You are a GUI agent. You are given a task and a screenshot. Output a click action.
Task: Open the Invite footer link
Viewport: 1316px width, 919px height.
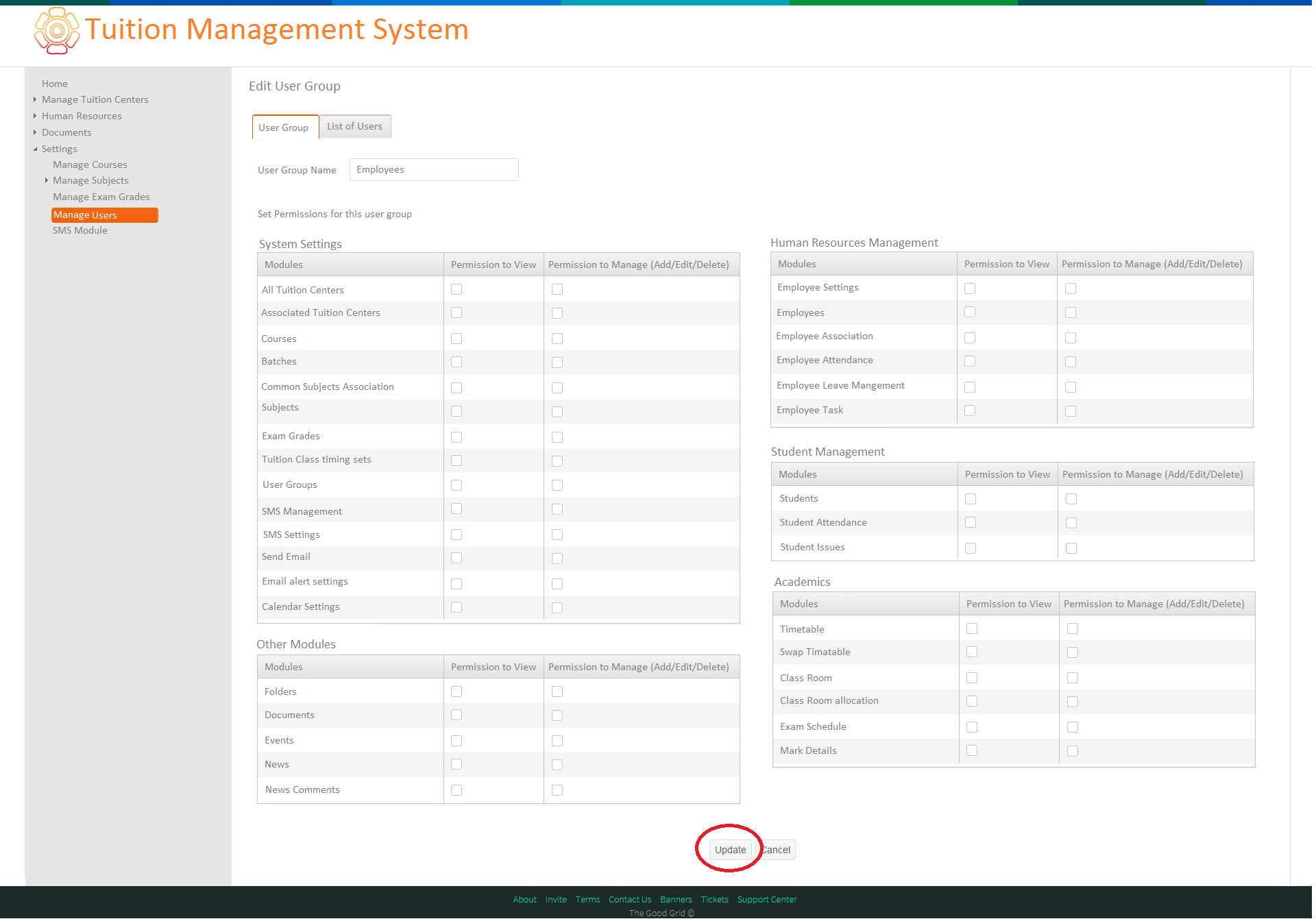pos(557,900)
